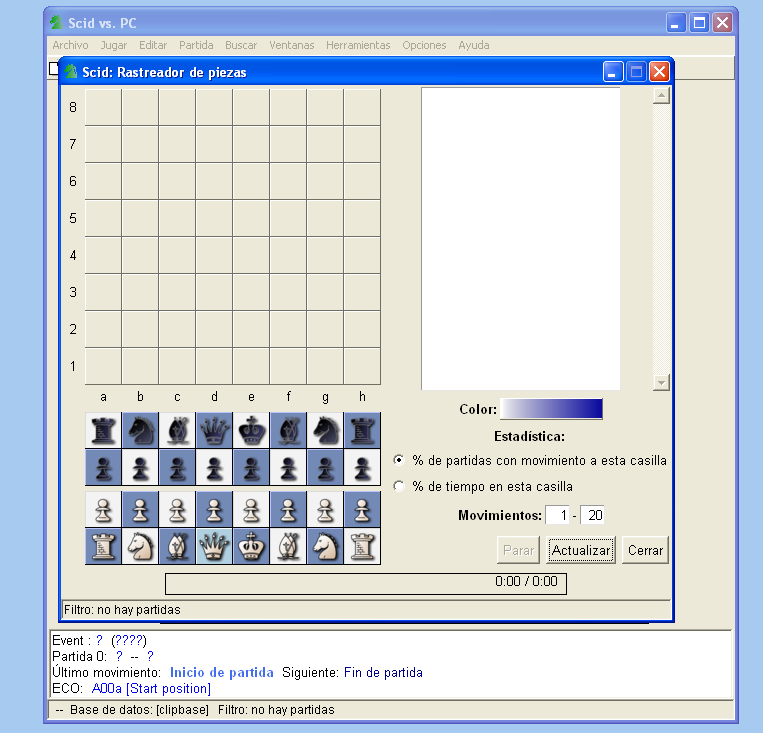The width and height of the screenshot is (763, 733).
Task: Click the ECO 'A00a [Start position]' link
Action: 151,689
